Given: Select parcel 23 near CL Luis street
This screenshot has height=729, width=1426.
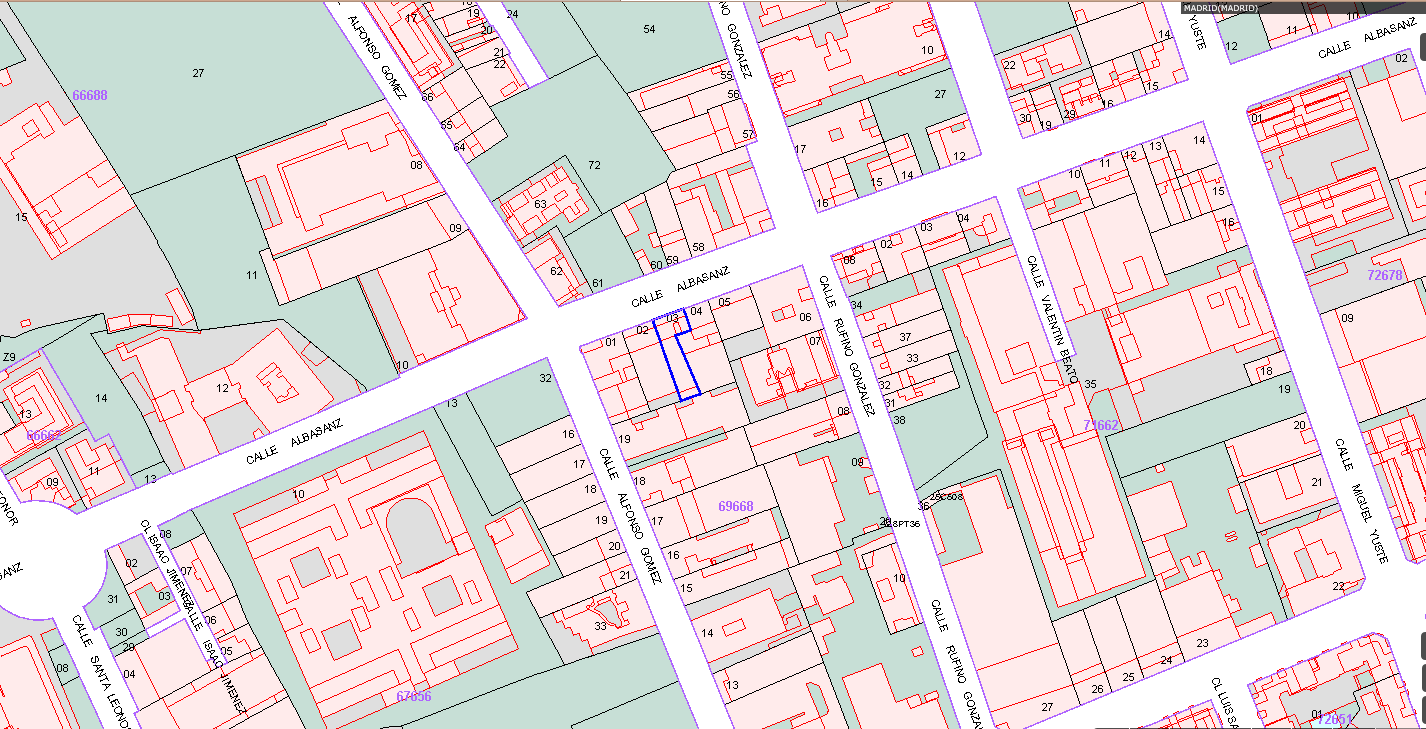Looking at the screenshot, I should pyautogui.click(x=1202, y=643).
